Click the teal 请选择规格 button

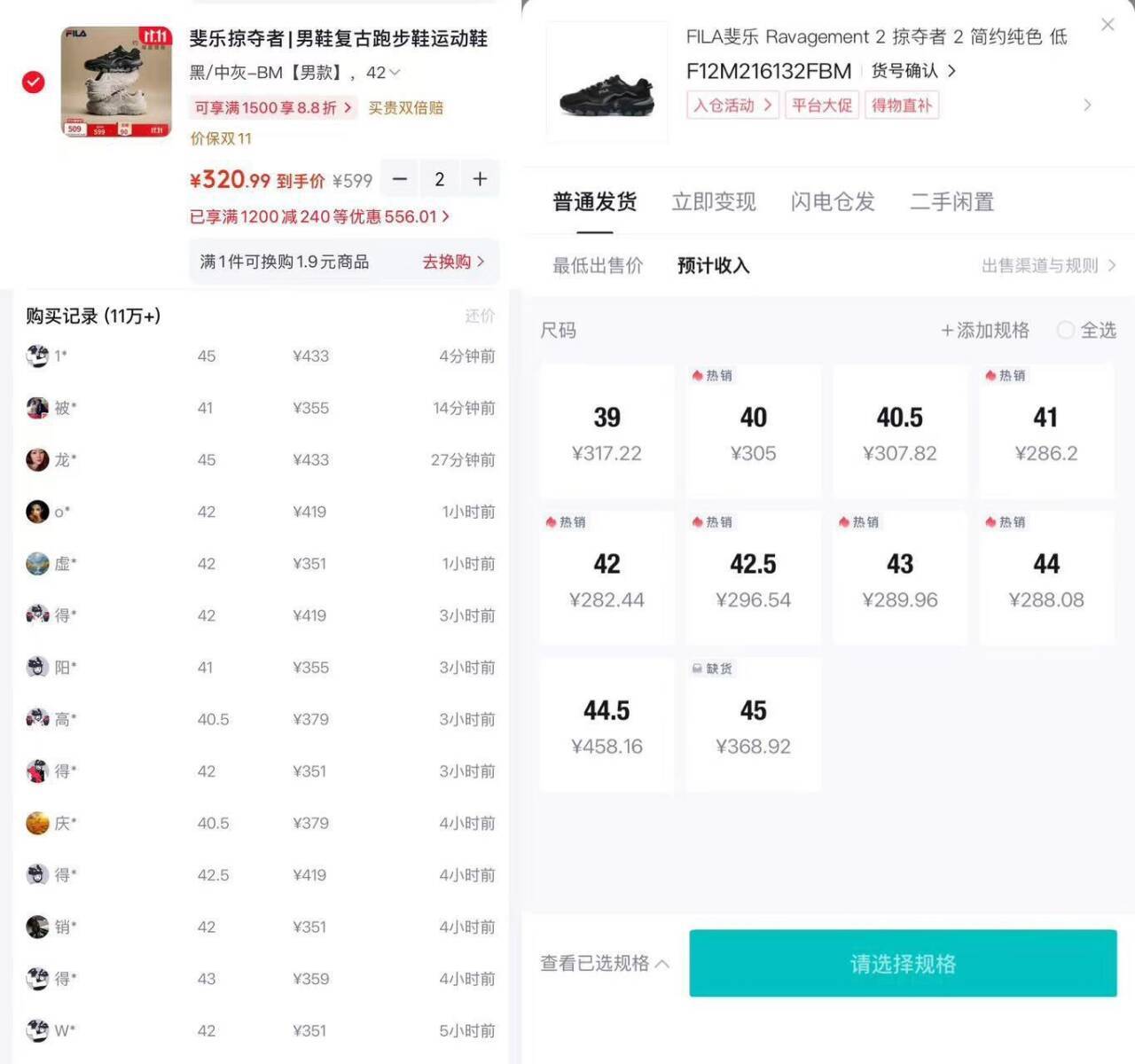click(903, 963)
